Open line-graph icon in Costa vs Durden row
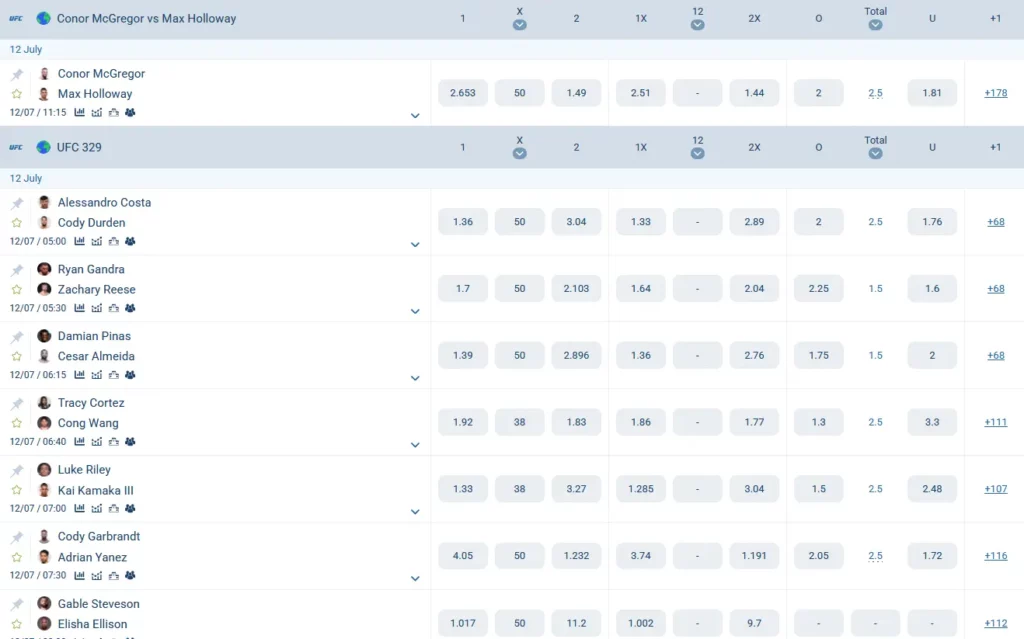Screen dimensions: 1024x639 [x=97, y=241]
